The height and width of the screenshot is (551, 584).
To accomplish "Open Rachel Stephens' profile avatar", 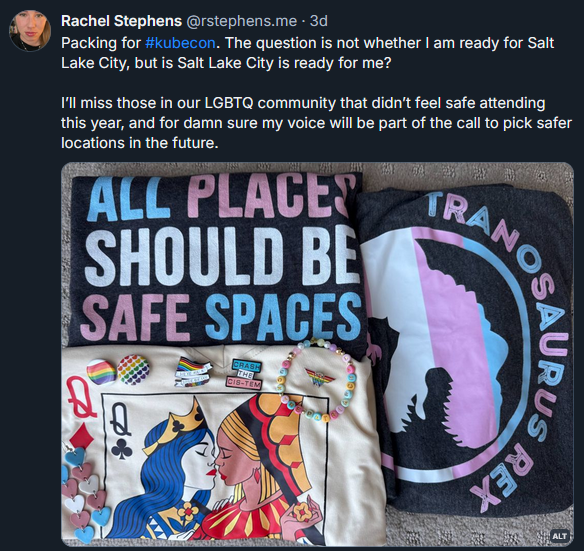I will pyautogui.click(x=30, y=31).
